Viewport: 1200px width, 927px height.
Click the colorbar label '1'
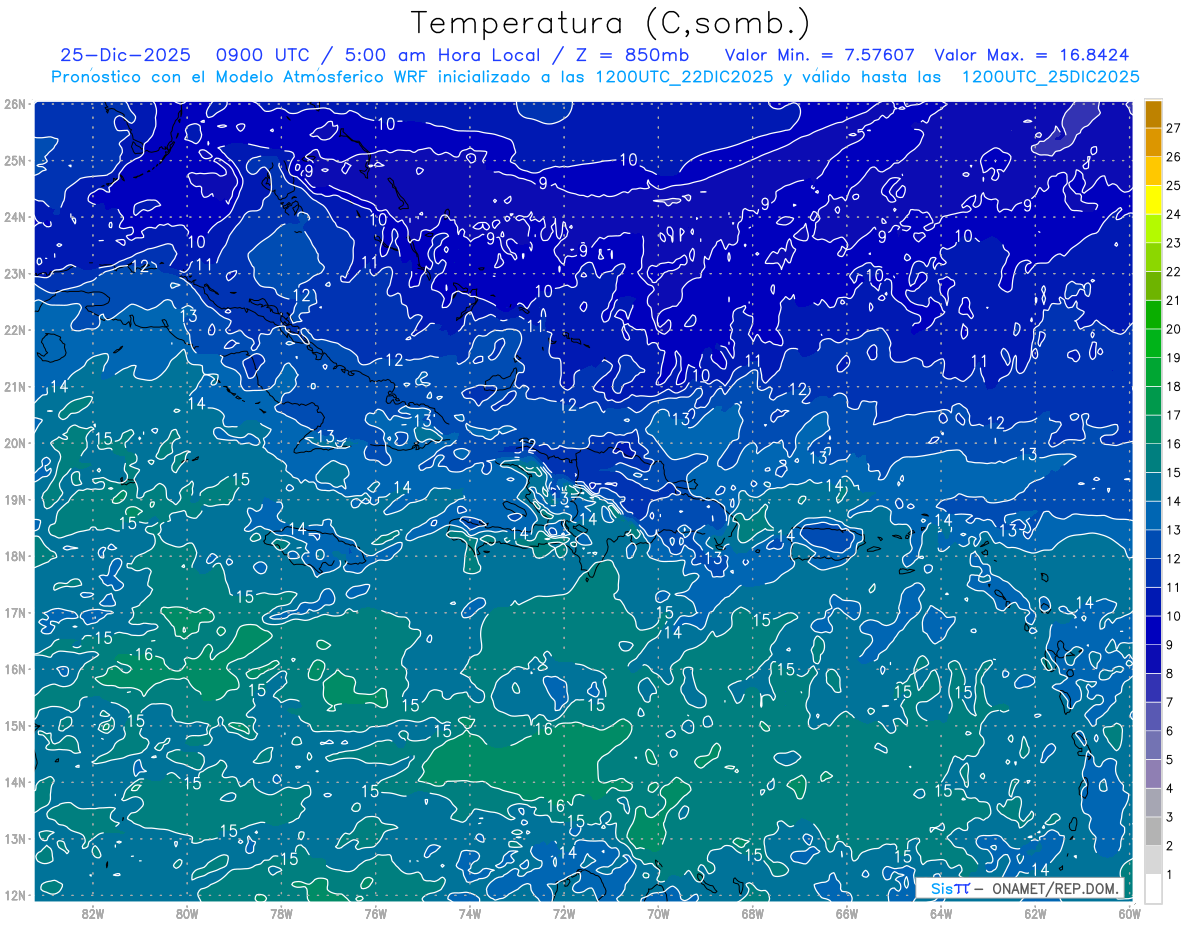point(1170,874)
